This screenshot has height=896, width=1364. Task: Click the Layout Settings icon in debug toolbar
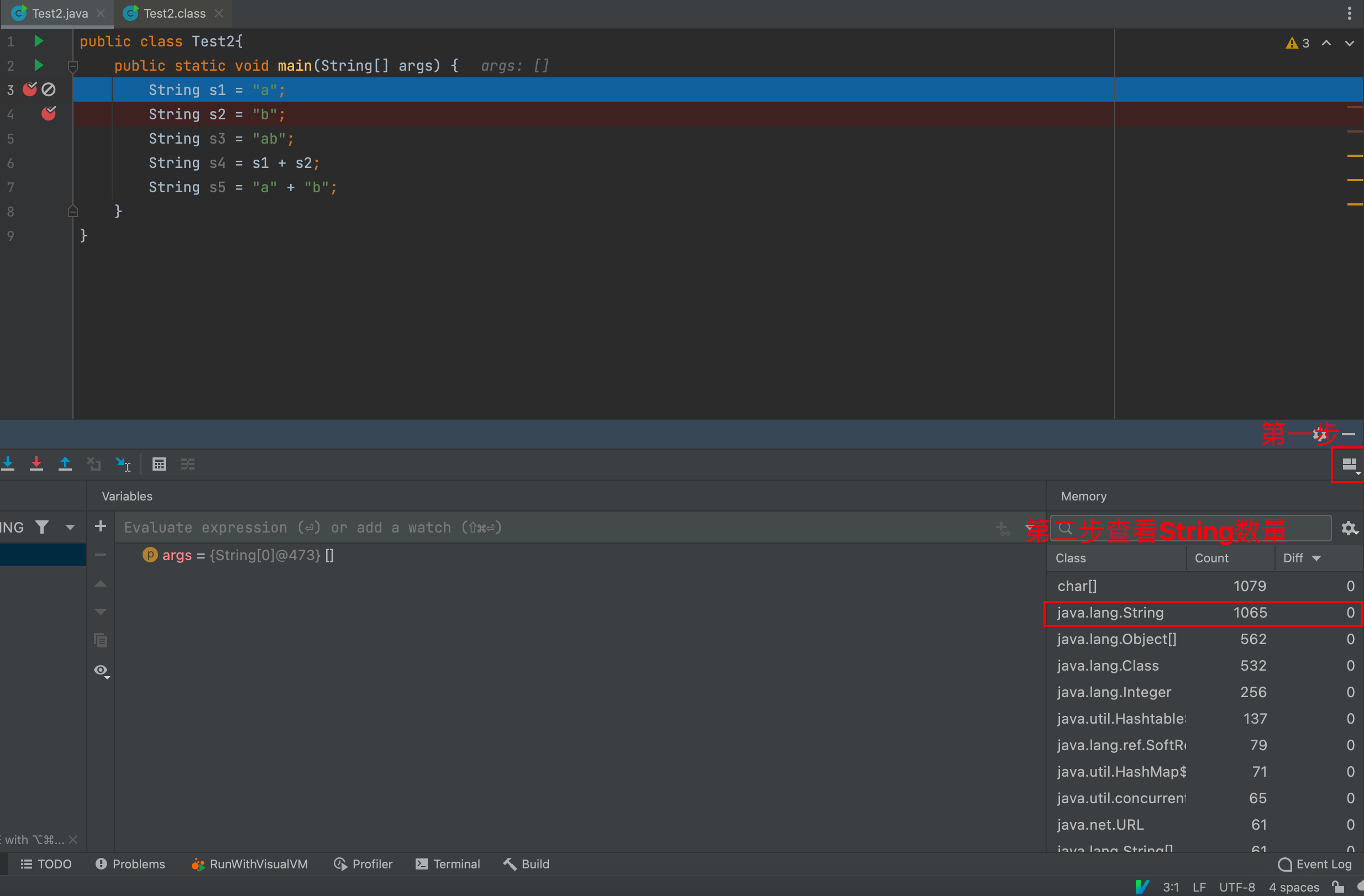tap(1349, 464)
